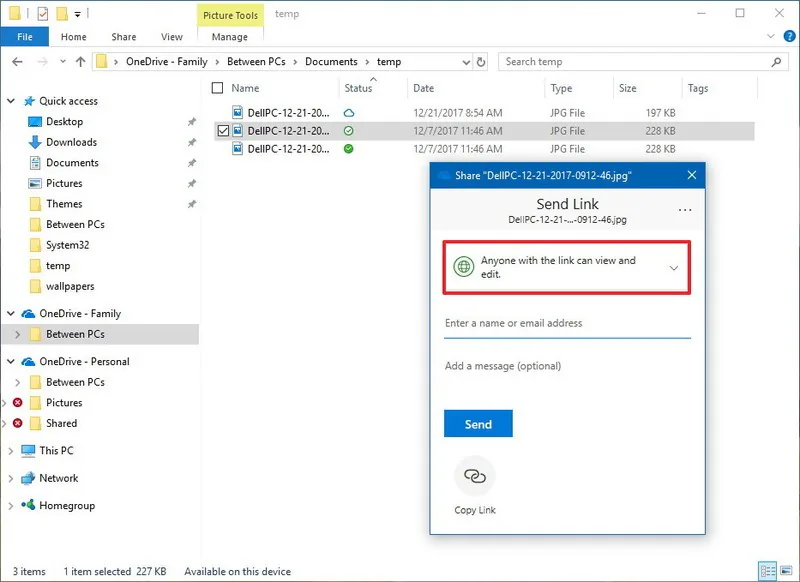Click the globe icon in link permissions
Image resolution: width=800 pixels, height=582 pixels.
point(464,267)
